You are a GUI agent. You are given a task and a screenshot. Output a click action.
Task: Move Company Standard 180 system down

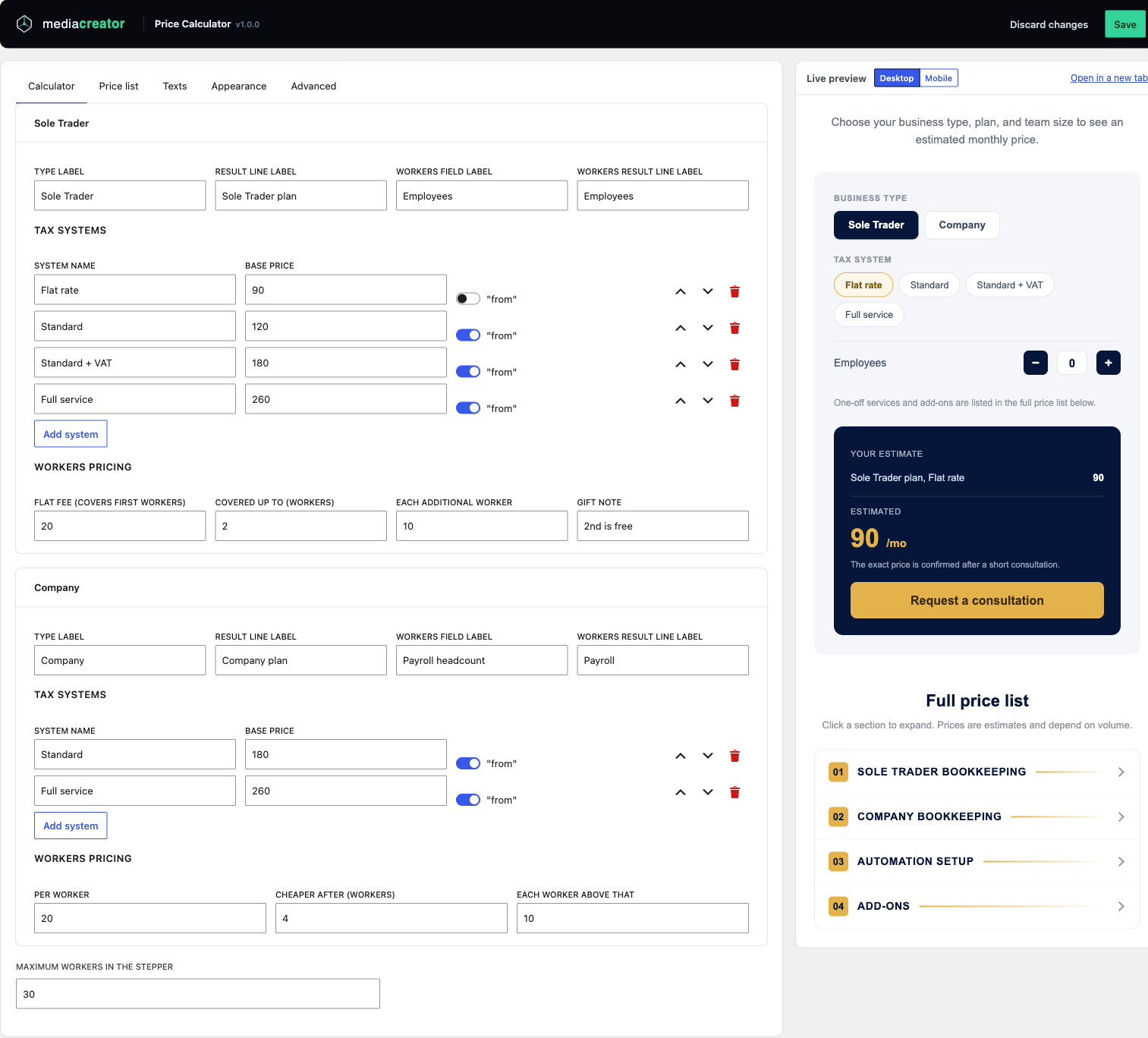coord(708,756)
